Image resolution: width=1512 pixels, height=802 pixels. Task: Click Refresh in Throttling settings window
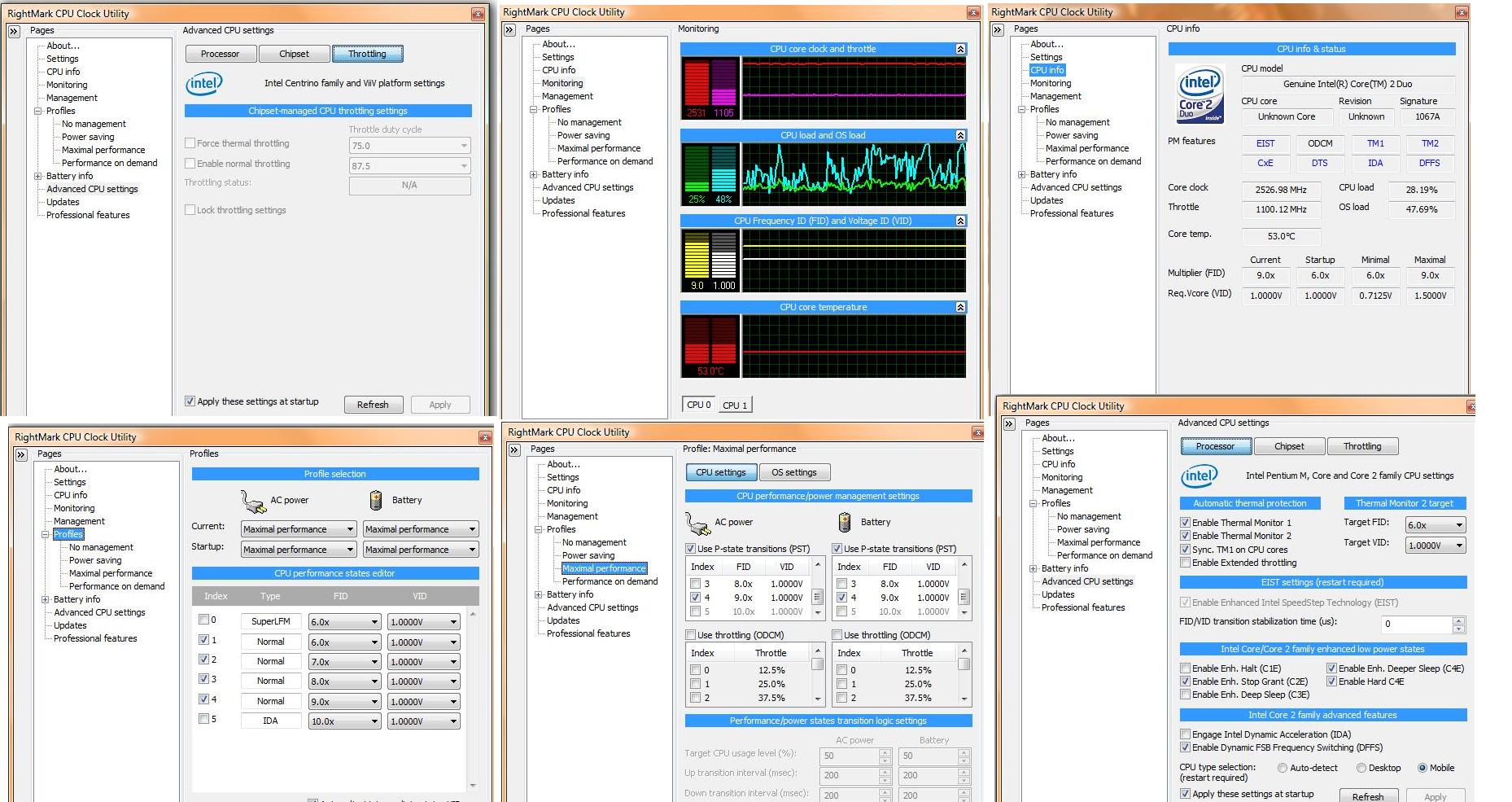373,405
